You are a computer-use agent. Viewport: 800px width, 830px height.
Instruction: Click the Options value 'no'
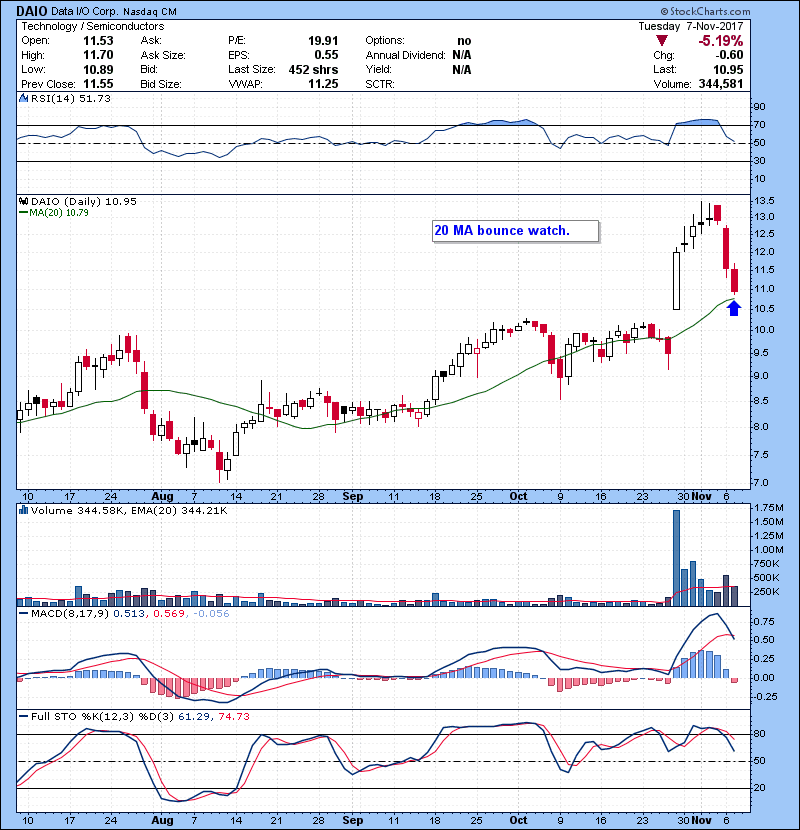click(x=464, y=41)
